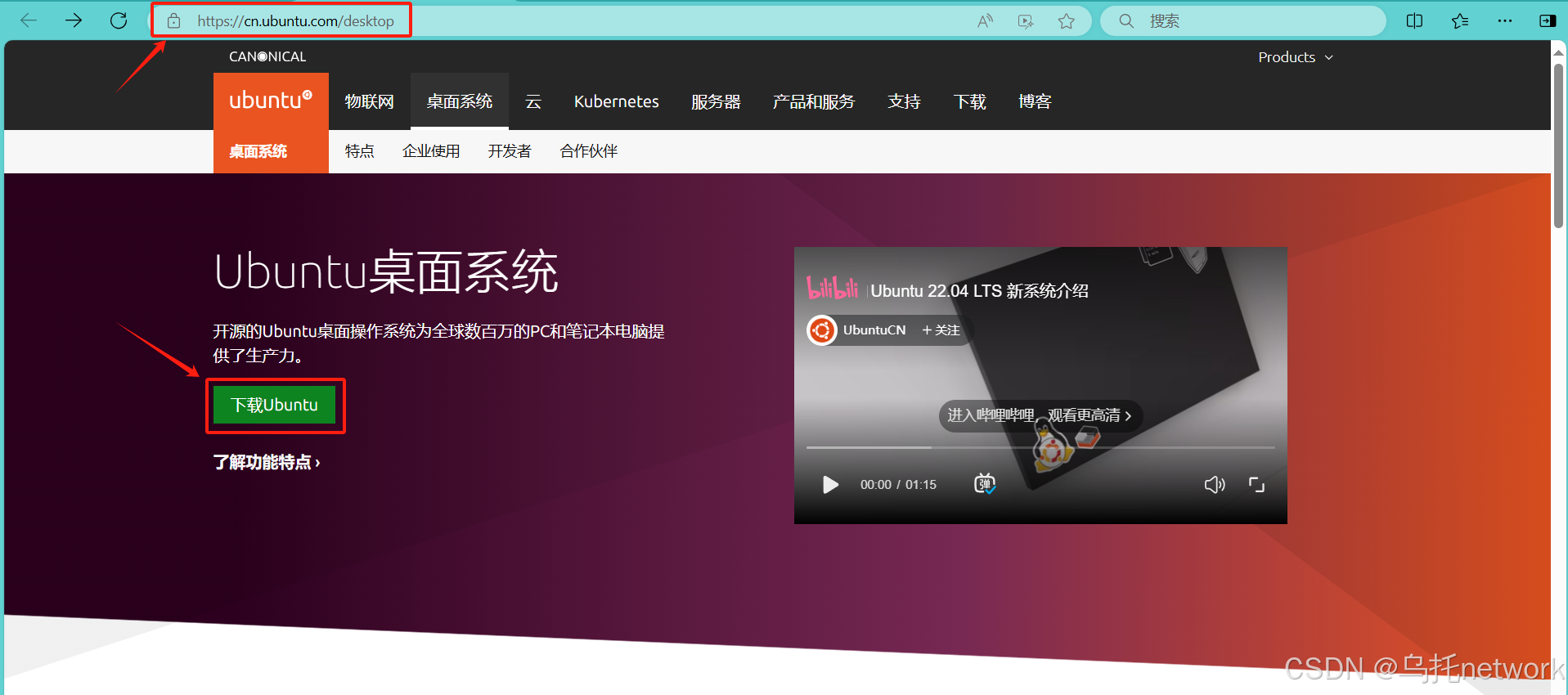Play the Ubuntu 22.04 video
The image size is (1568, 695).
(830, 485)
